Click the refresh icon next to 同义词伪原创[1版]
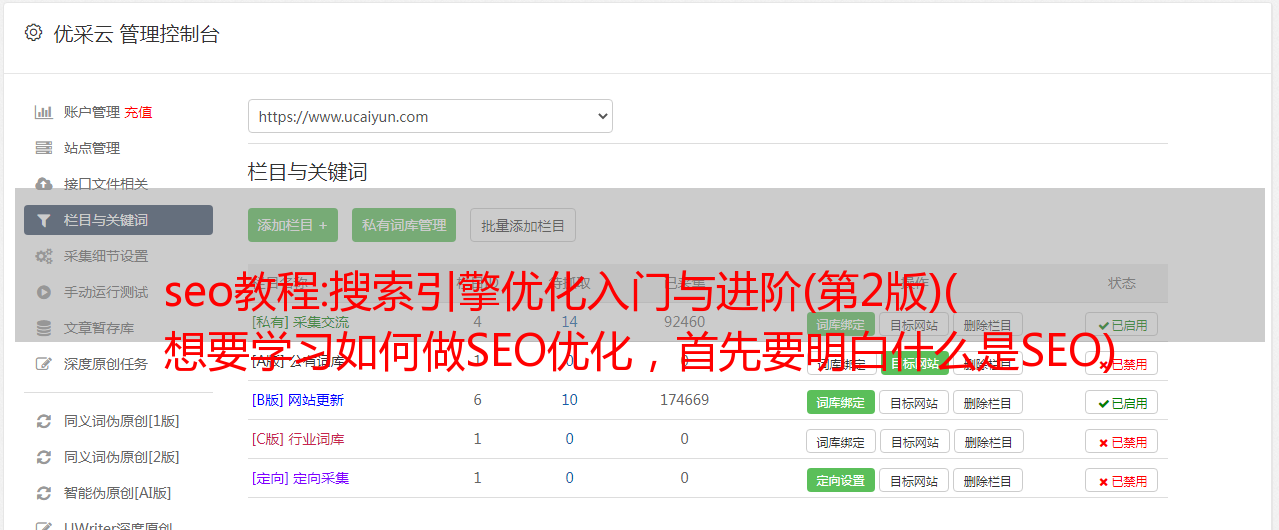 tap(44, 421)
